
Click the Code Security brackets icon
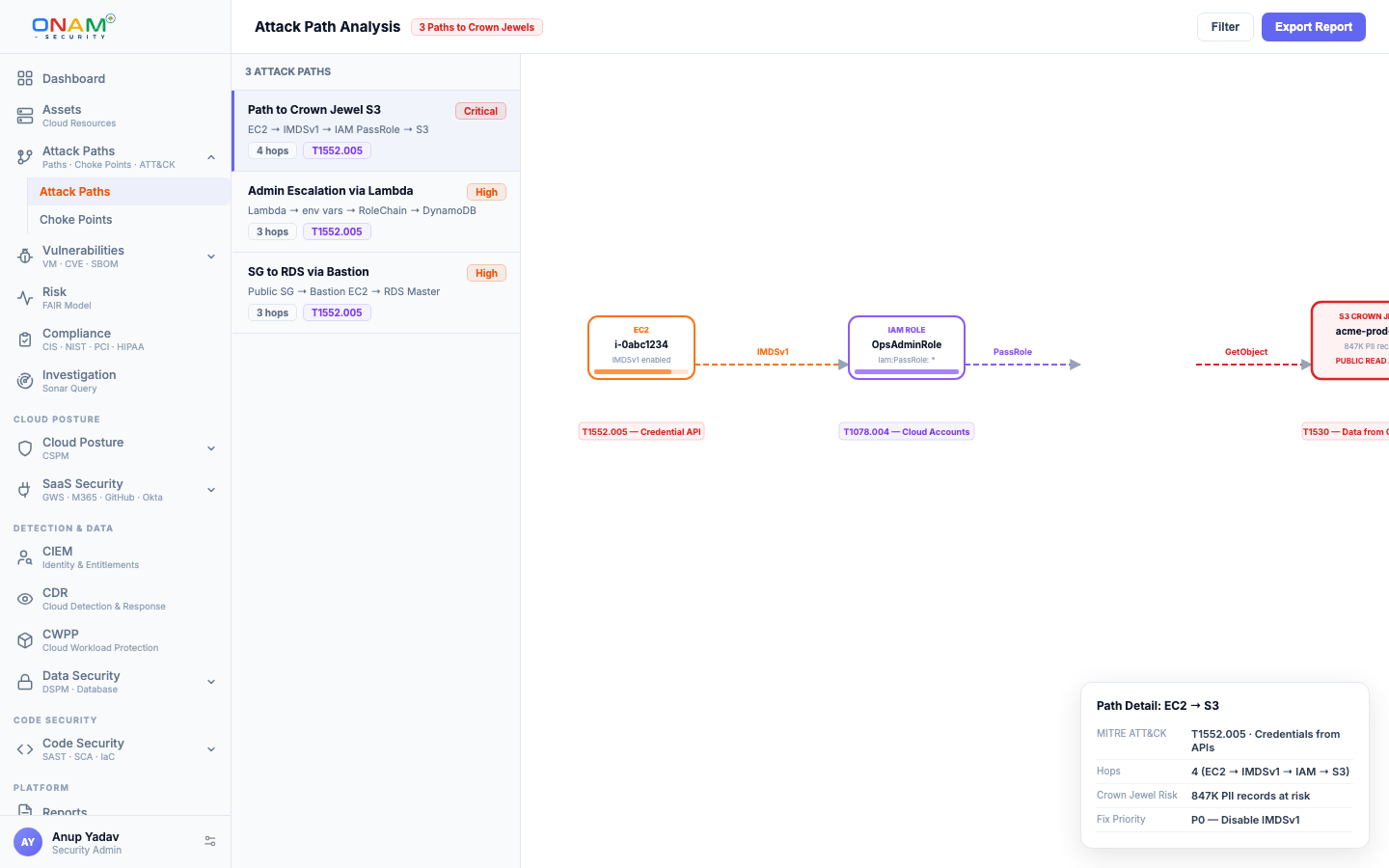point(25,749)
